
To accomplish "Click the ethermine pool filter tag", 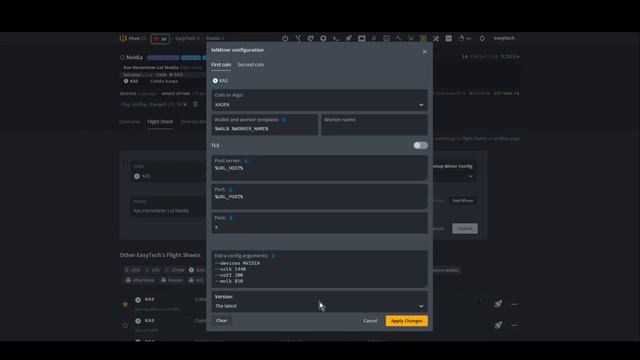I will [140, 280].
